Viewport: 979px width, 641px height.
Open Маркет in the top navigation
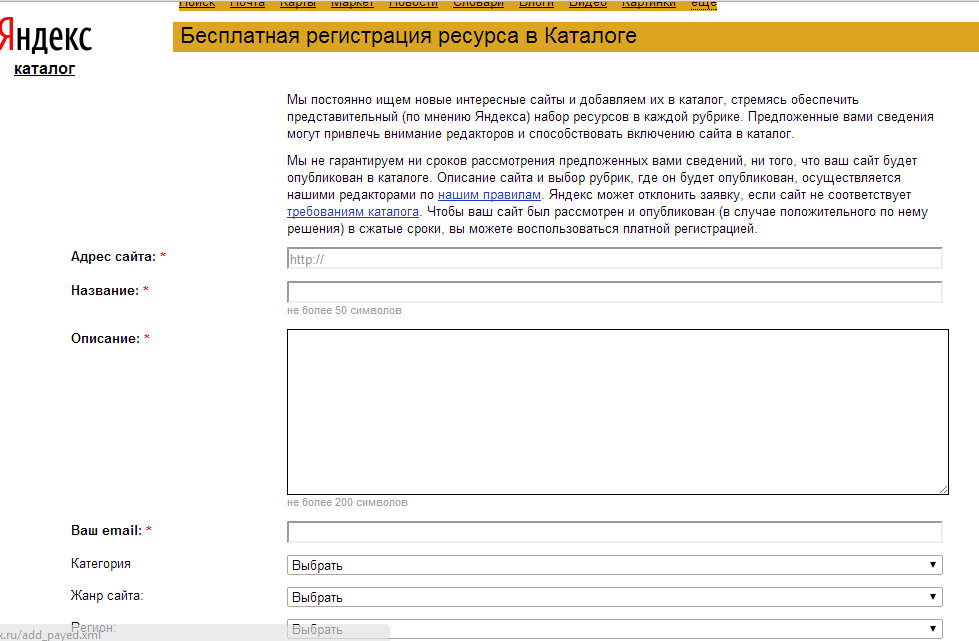point(352,4)
